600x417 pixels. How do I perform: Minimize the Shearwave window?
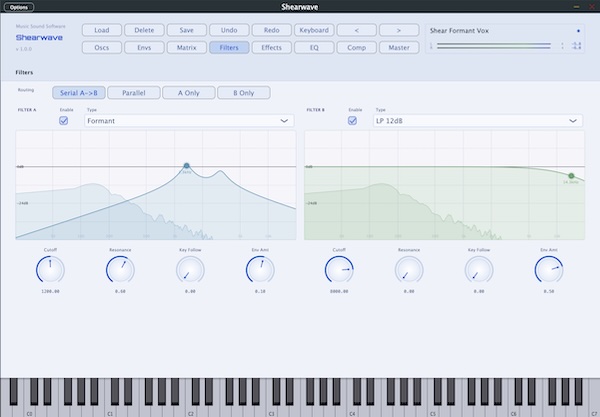click(x=576, y=7)
